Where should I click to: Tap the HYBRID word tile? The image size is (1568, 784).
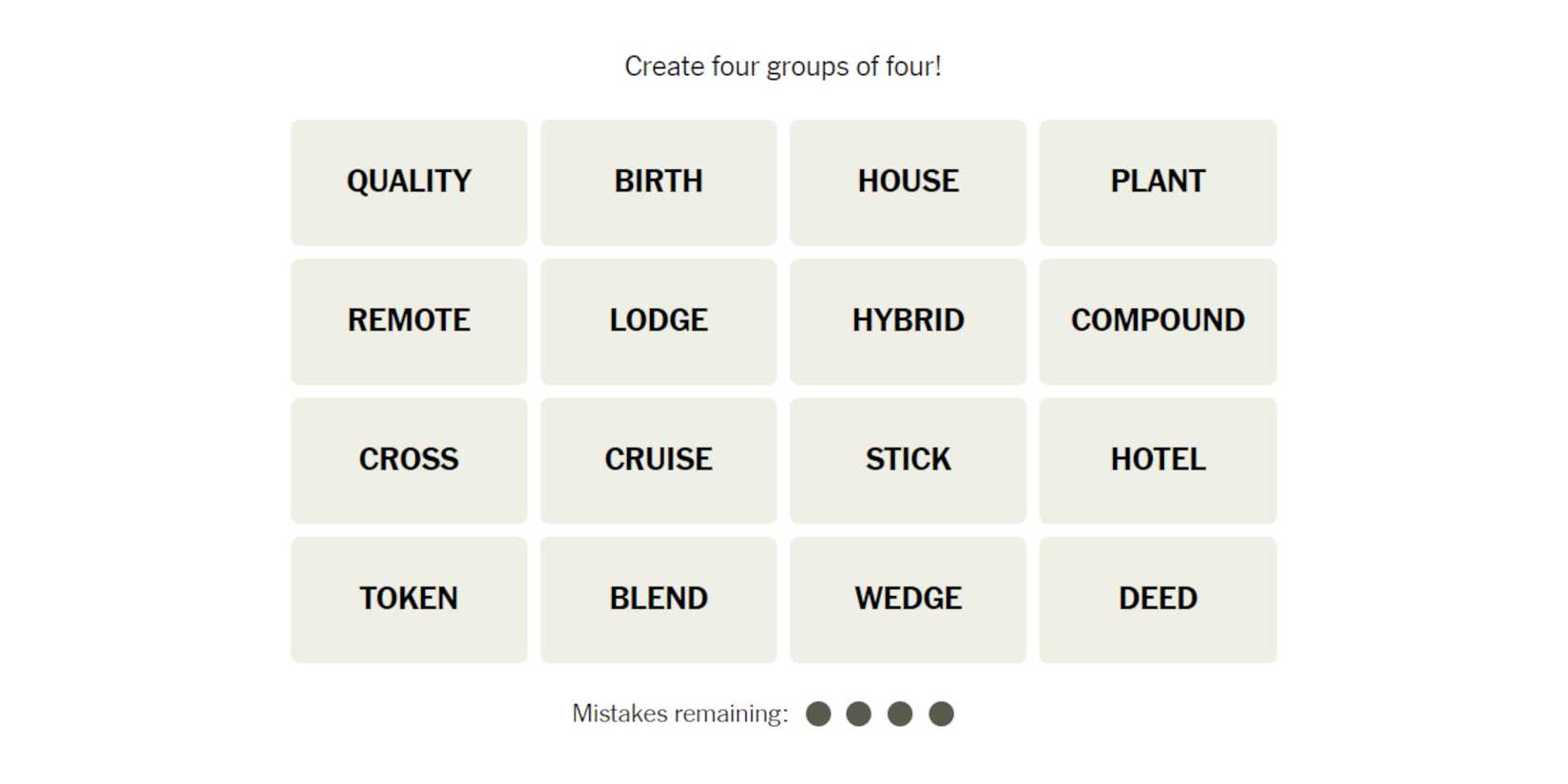(x=908, y=321)
